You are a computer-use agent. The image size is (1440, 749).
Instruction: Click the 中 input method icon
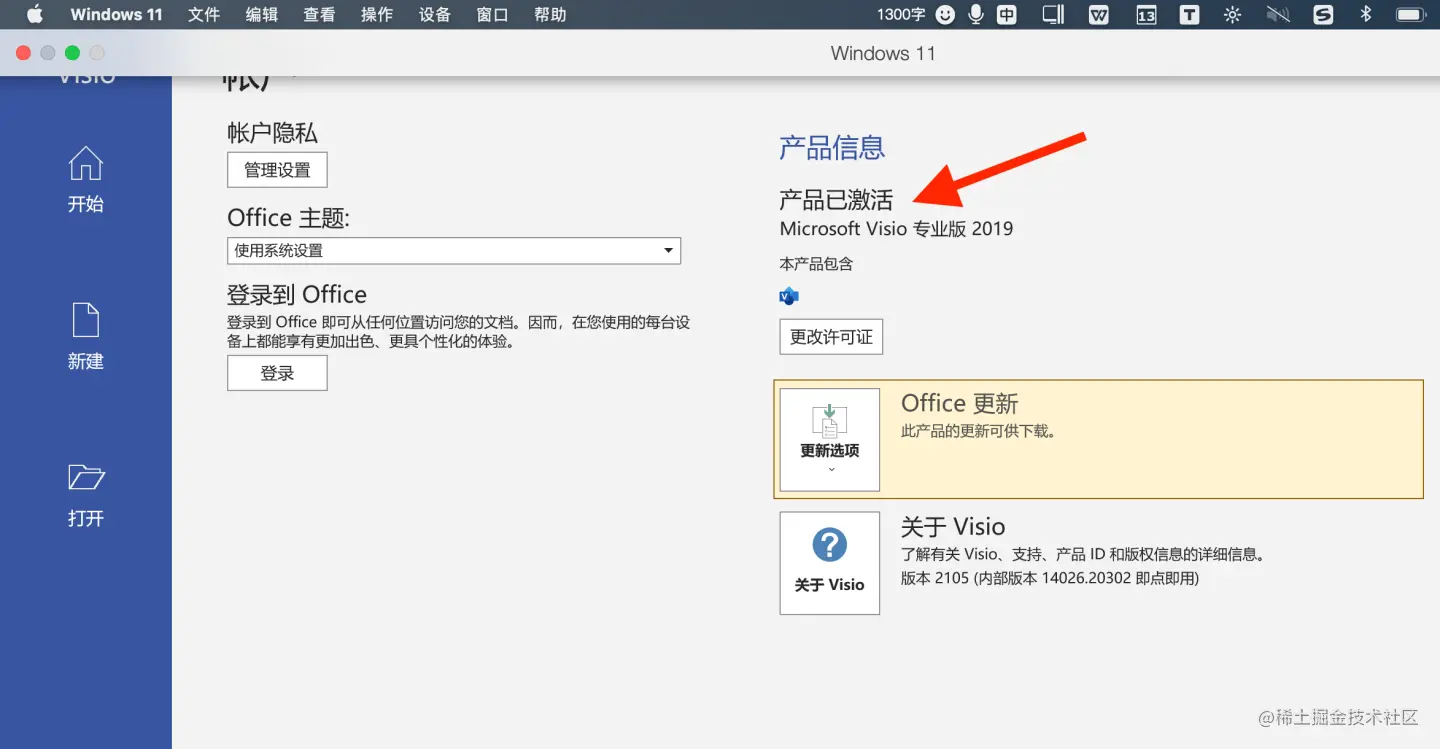point(1006,15)
